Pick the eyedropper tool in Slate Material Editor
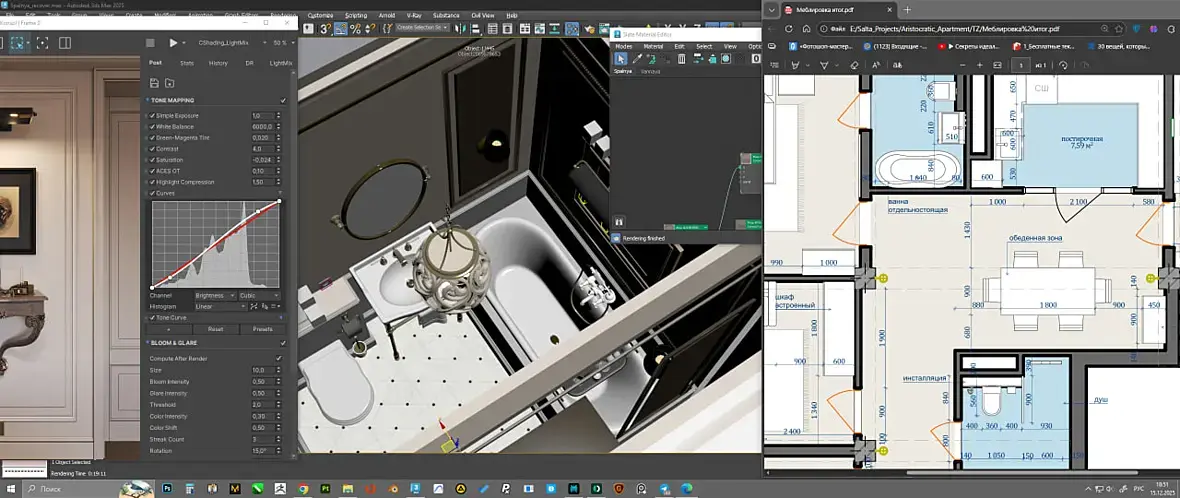 636,59
